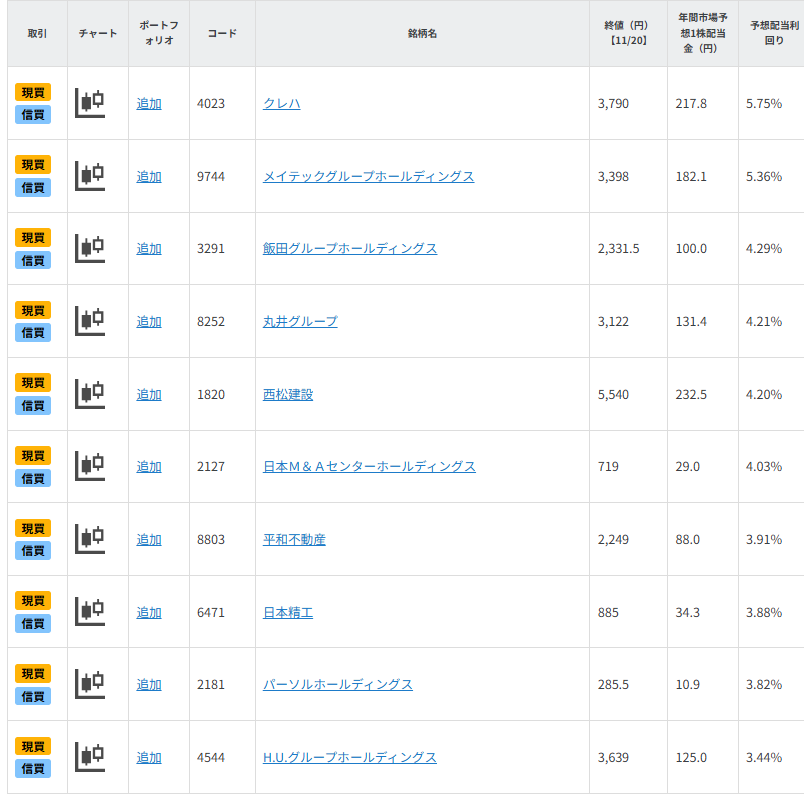Click 信買 button for 丸井グループ
Viewport: 804px width, 807px height.
point(33,333)
